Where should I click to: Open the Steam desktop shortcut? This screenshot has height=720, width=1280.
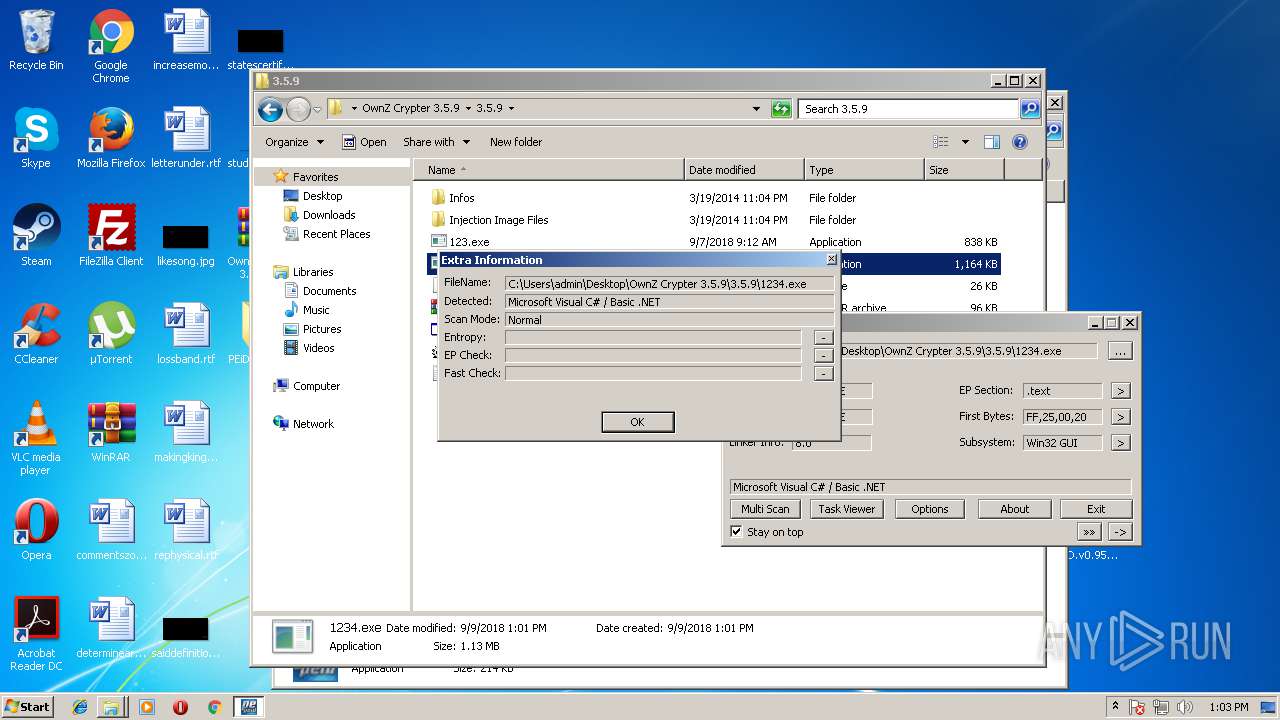pos(36,236)
